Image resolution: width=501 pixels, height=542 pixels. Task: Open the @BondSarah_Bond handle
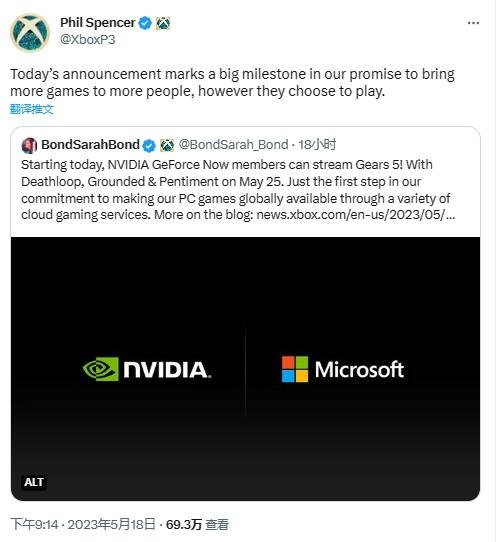[233, 144]
